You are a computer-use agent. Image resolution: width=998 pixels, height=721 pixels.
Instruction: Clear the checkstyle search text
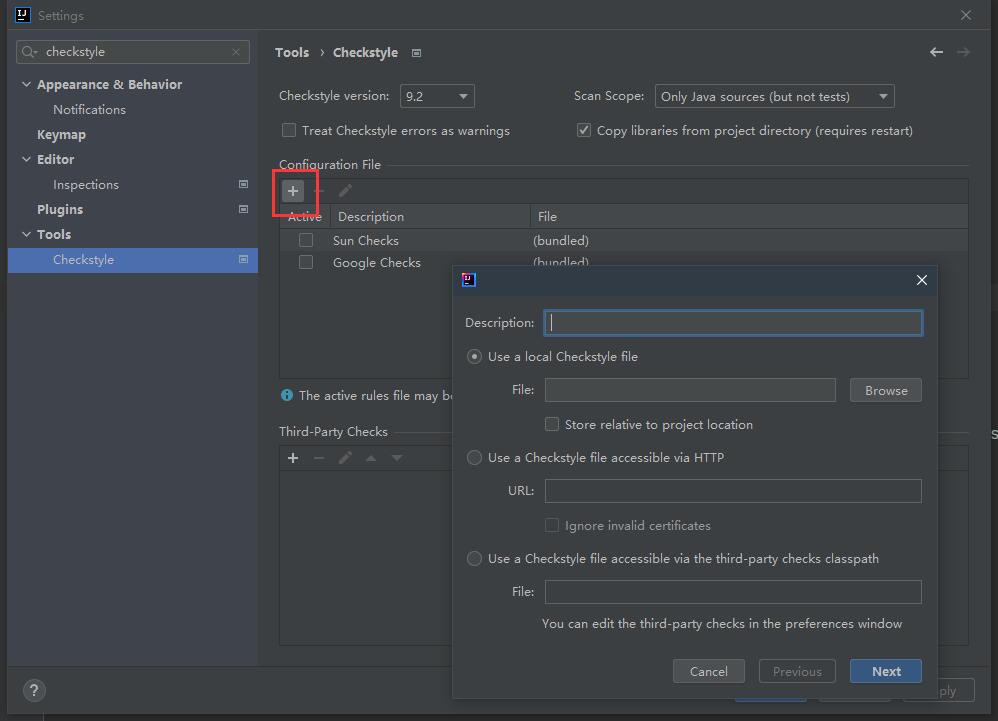(236, 52)
